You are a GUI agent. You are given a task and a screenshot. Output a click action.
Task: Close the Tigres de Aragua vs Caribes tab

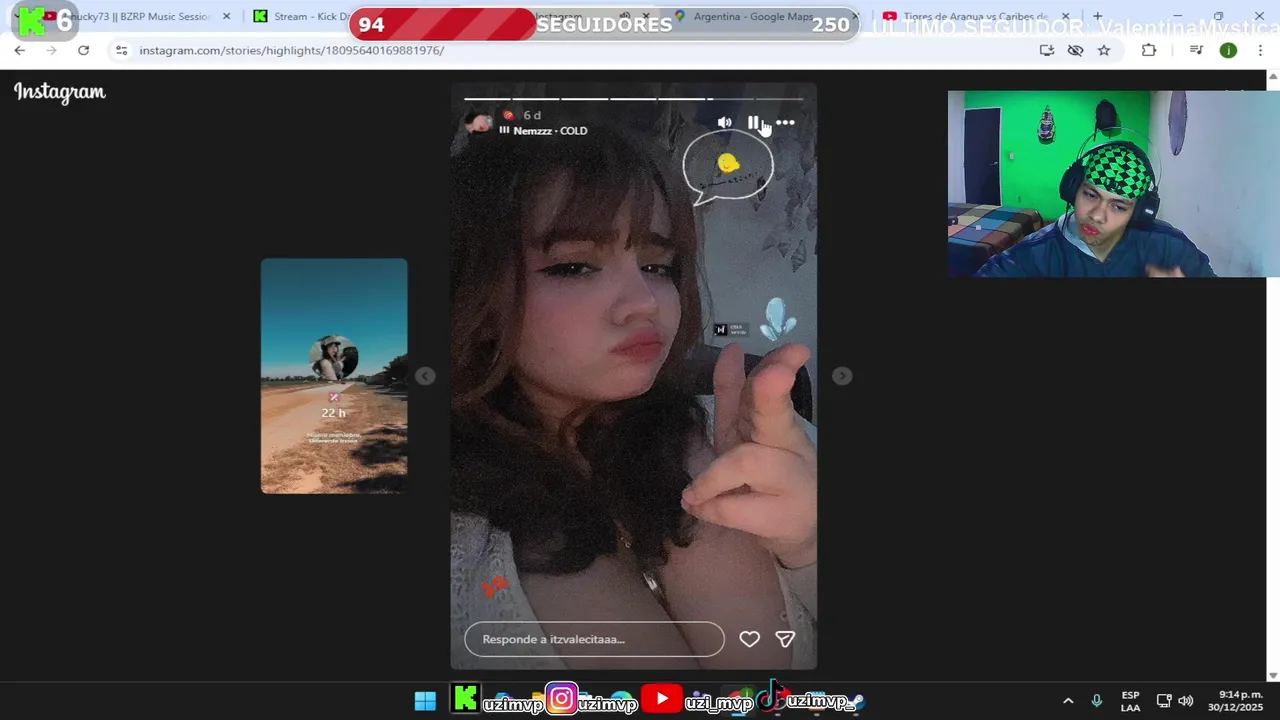coord(1065,17)
